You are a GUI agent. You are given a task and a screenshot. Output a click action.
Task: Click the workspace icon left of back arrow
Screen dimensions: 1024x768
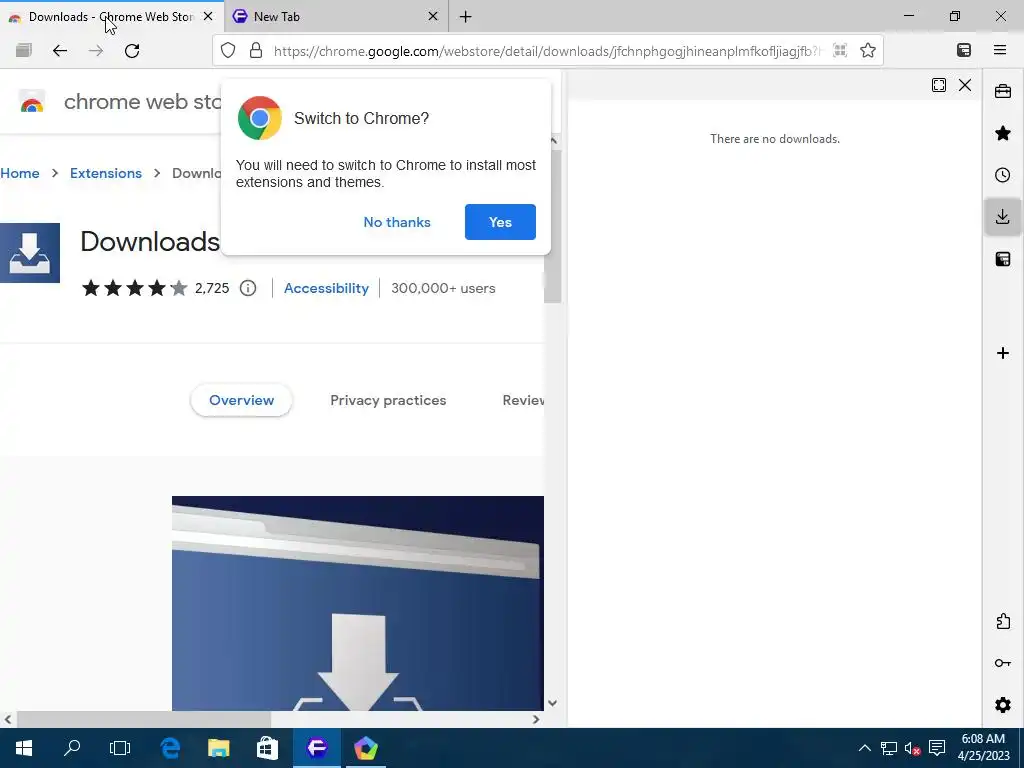click(24, 50)
